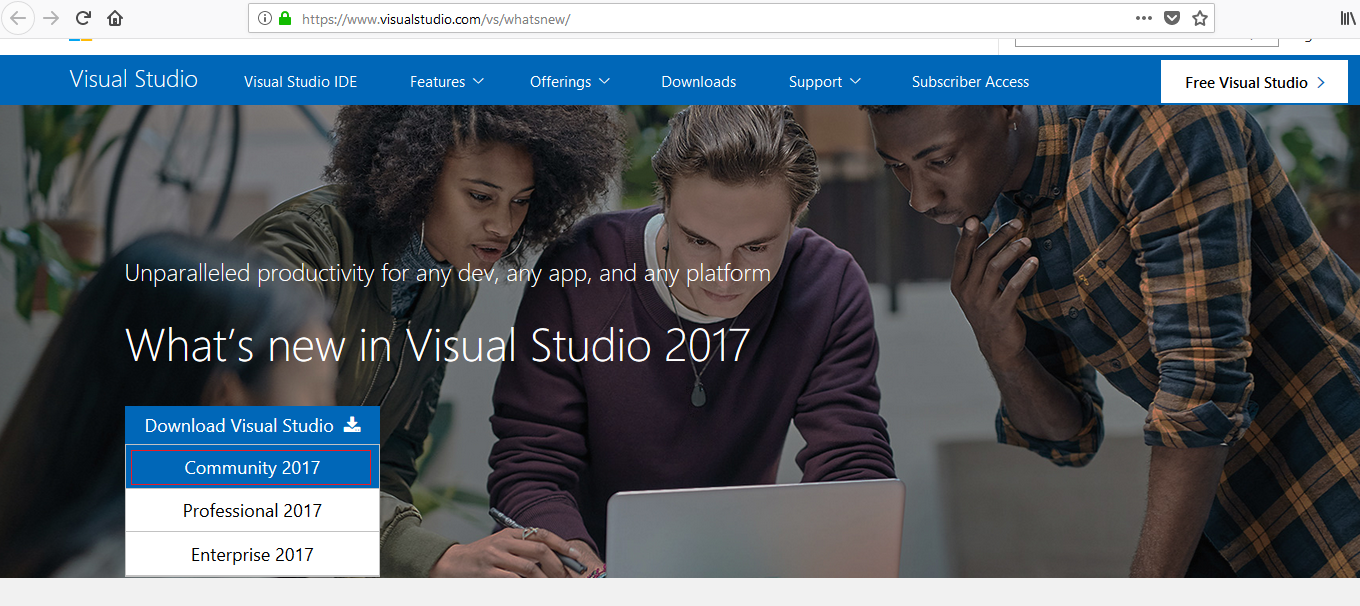Click the site information icon in address bar
The width and height of the screenshot is (1360, 606).
pos(265,17)
